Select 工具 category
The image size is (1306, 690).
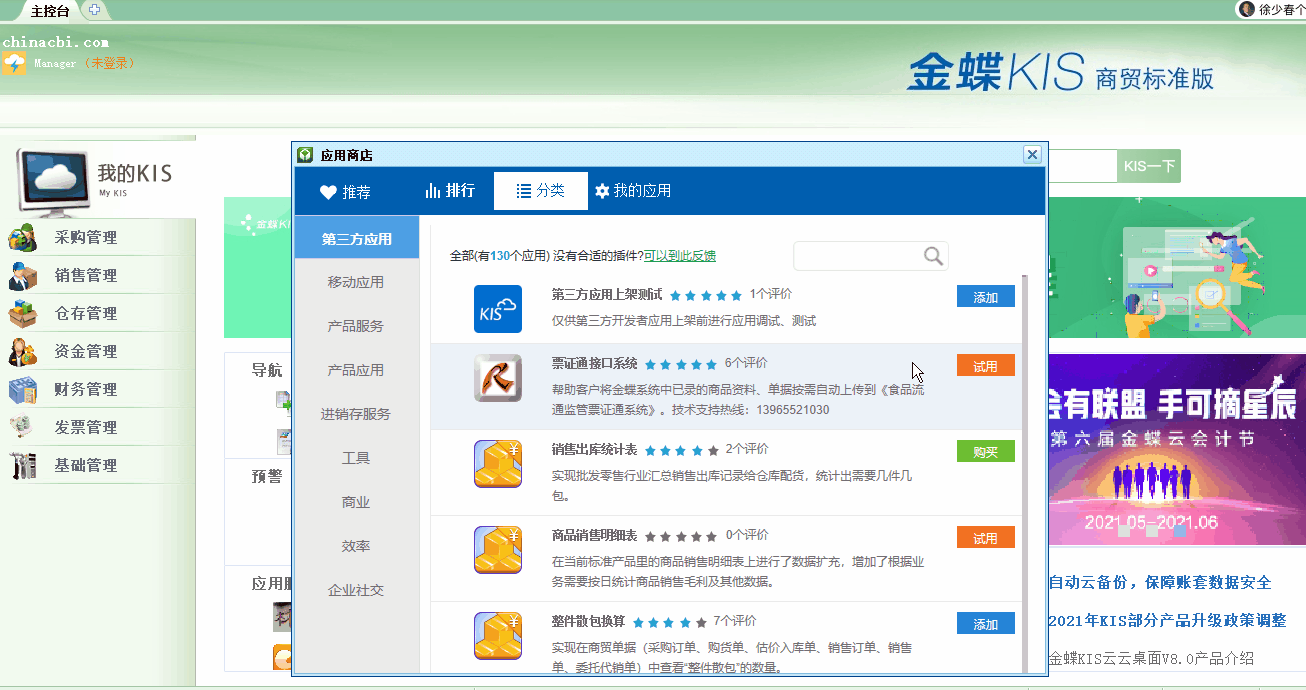point(357,458)
